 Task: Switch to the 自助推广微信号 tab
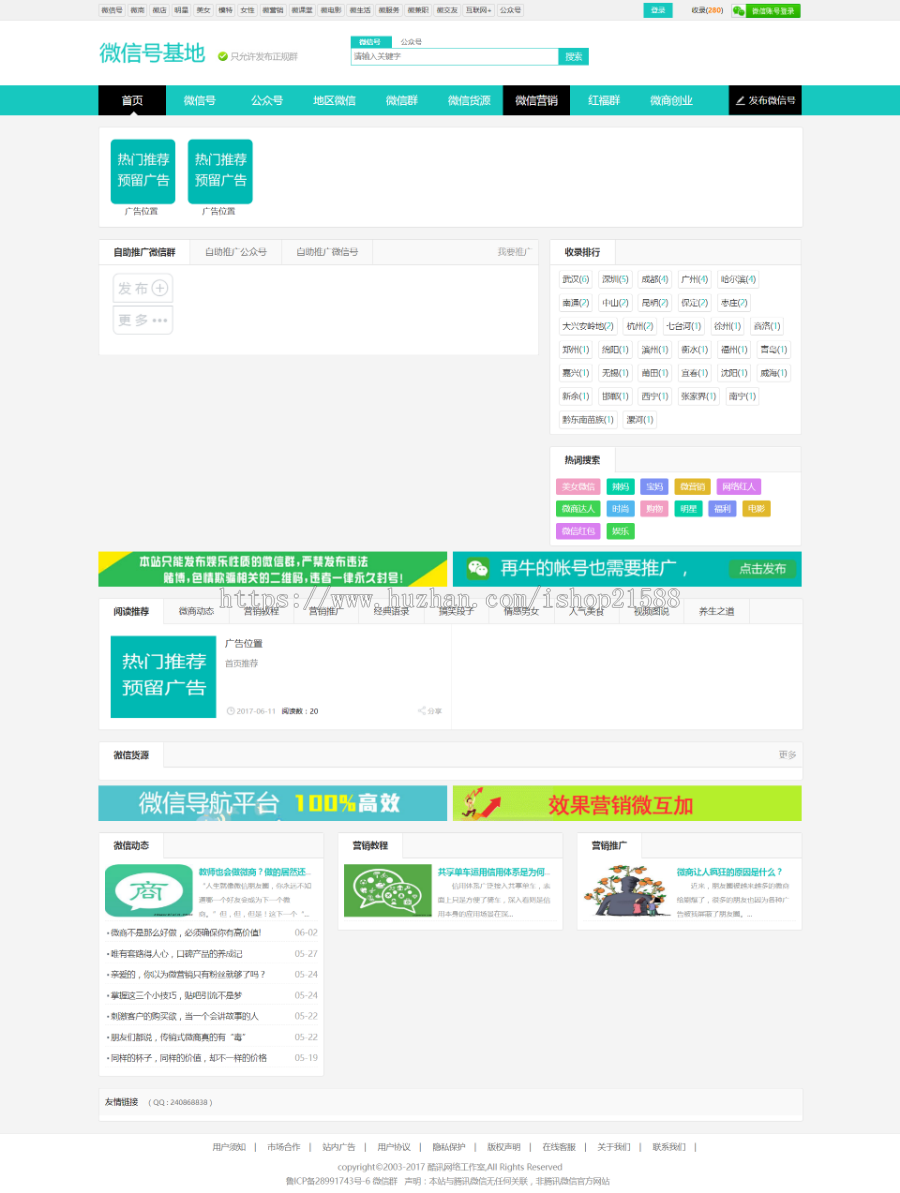(x=327, y=252)
